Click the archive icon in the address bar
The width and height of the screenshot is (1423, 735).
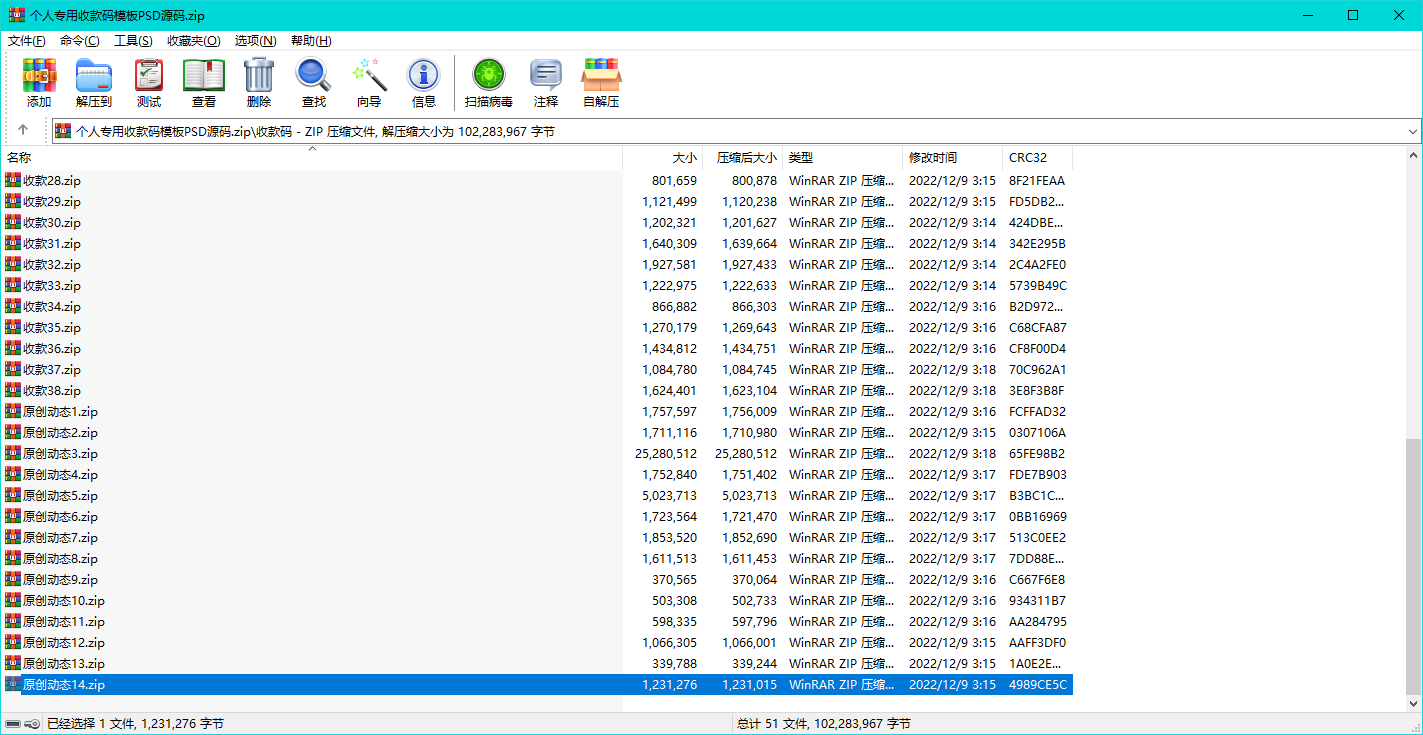click(x=63, y=131)
